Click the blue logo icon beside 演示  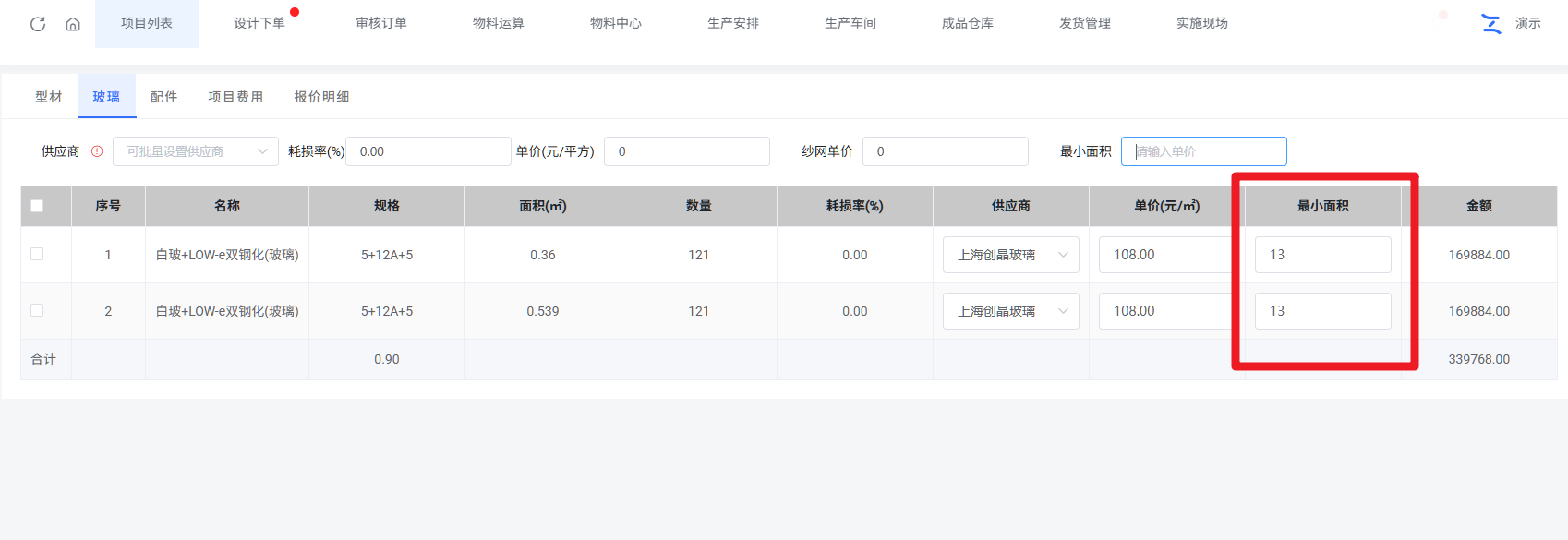click(1490, 24)
